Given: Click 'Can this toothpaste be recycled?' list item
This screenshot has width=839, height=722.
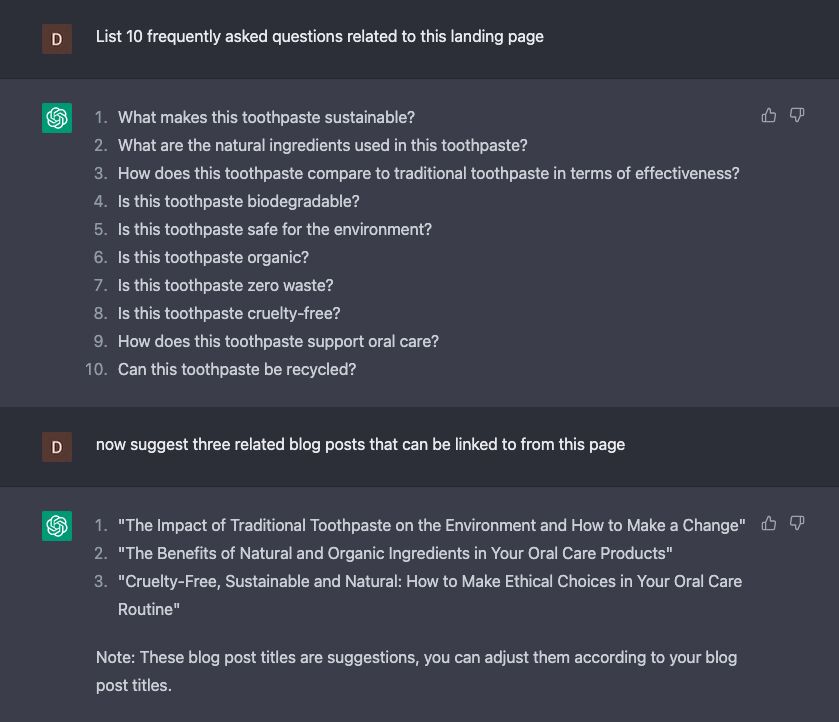Looking at the screenshot, I should point(237,369).
